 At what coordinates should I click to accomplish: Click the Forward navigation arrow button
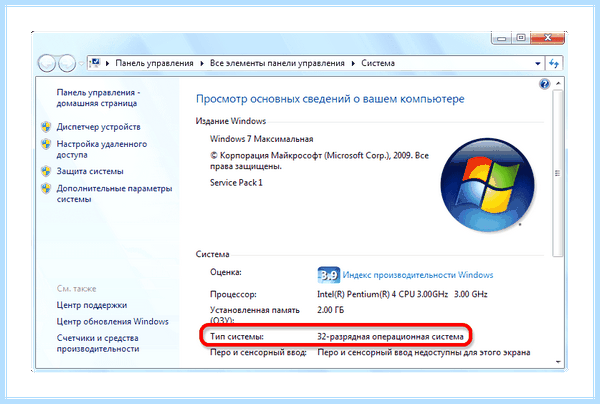[67, 63]
